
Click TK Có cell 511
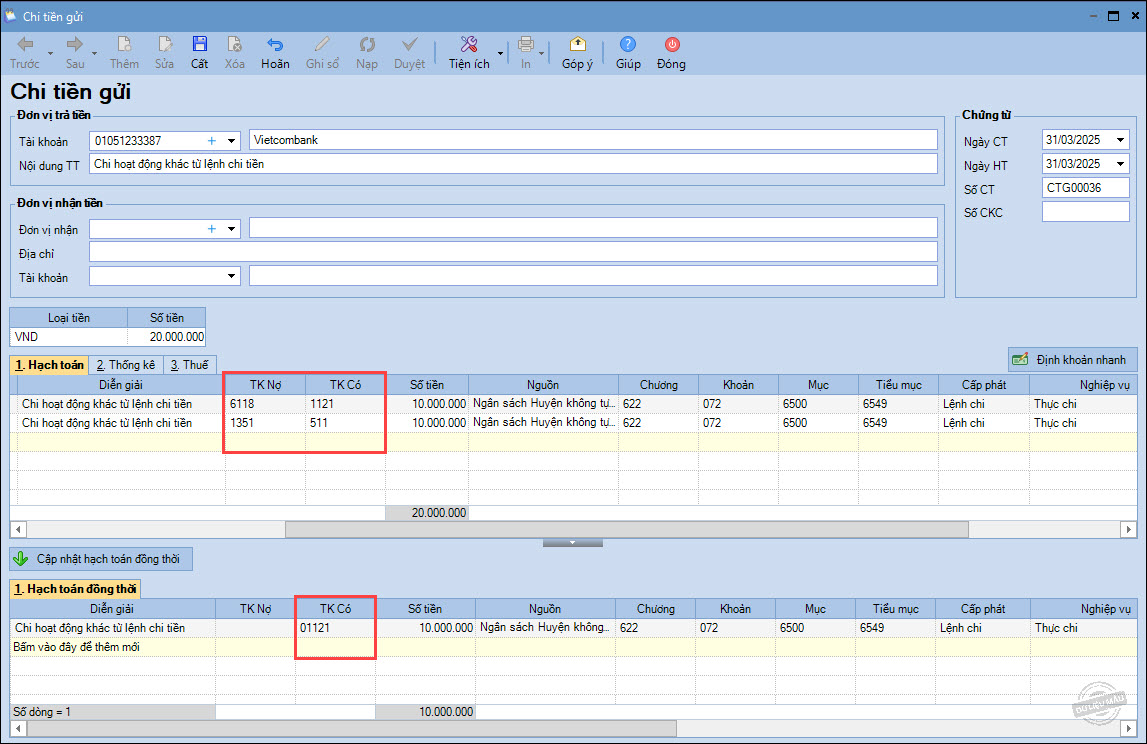[345, 423]
